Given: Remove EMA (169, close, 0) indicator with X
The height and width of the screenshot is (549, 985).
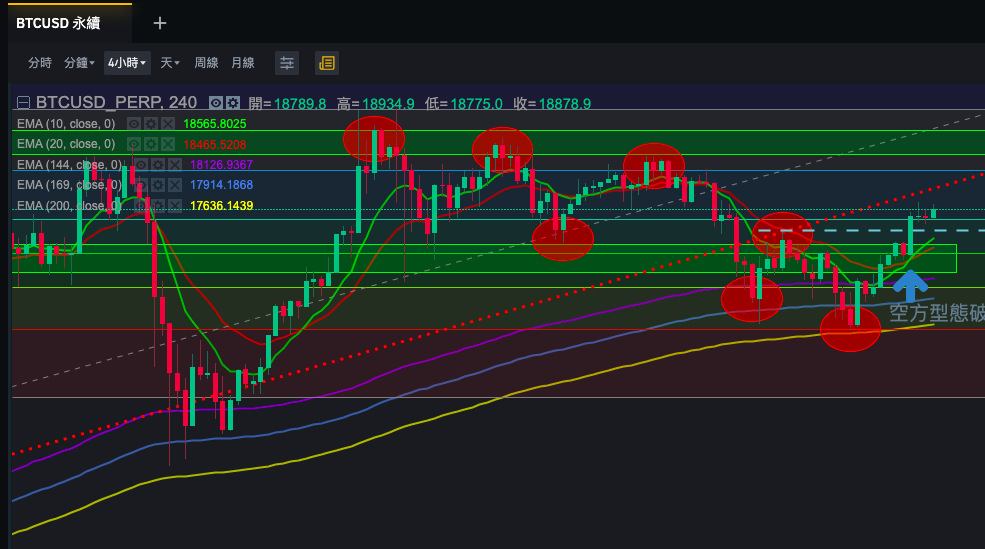Looking at the screenshot, I should click(174, 185).
